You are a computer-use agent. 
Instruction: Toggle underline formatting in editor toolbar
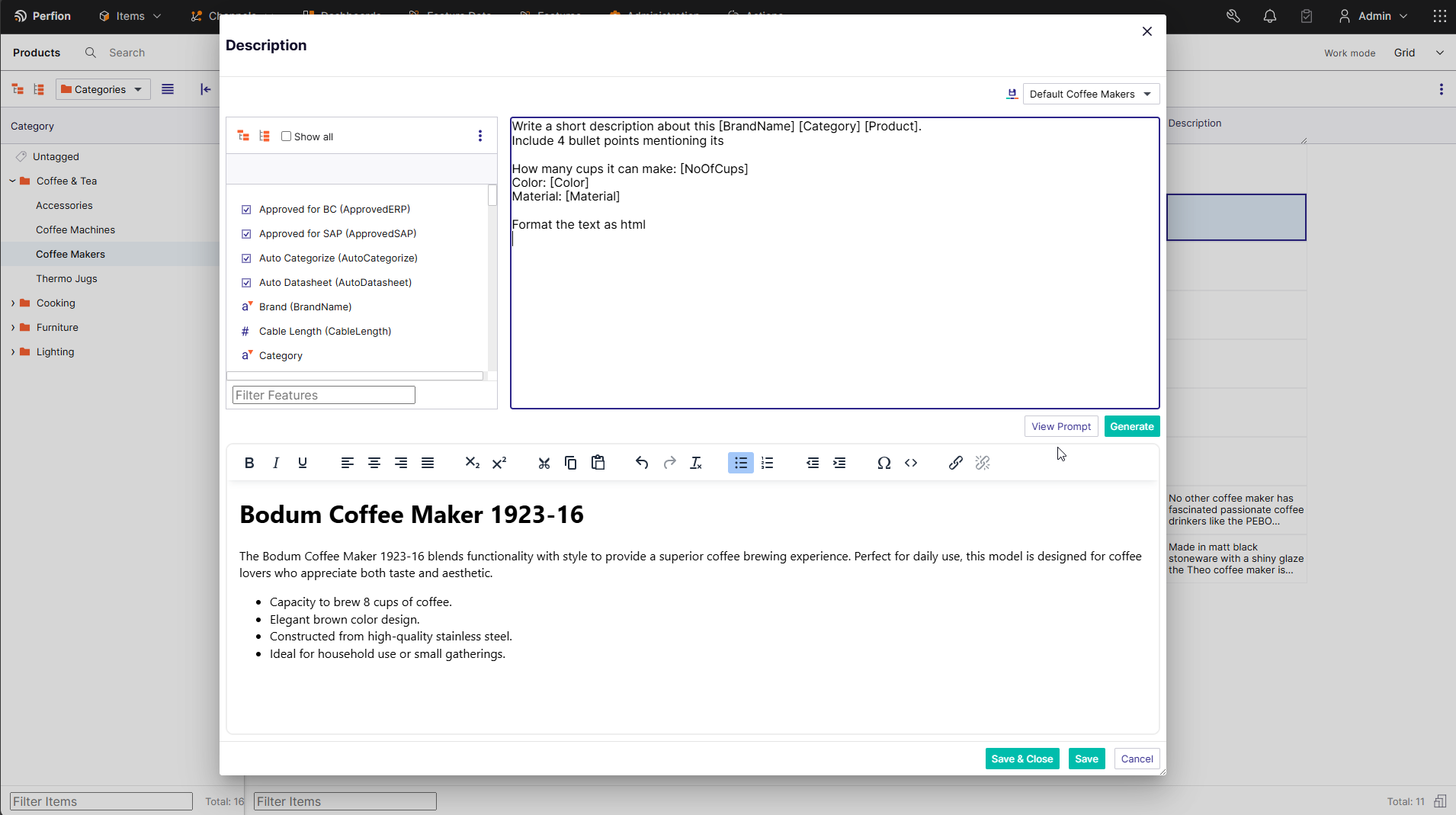[x=303, y=463]
